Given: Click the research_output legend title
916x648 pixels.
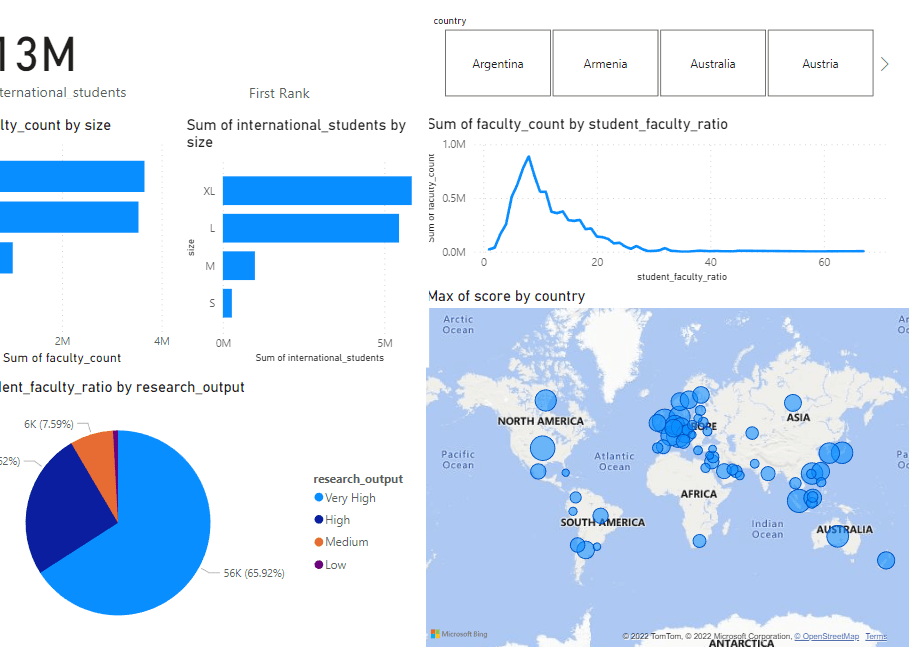Looking at the screenshot, I should 358,479.
